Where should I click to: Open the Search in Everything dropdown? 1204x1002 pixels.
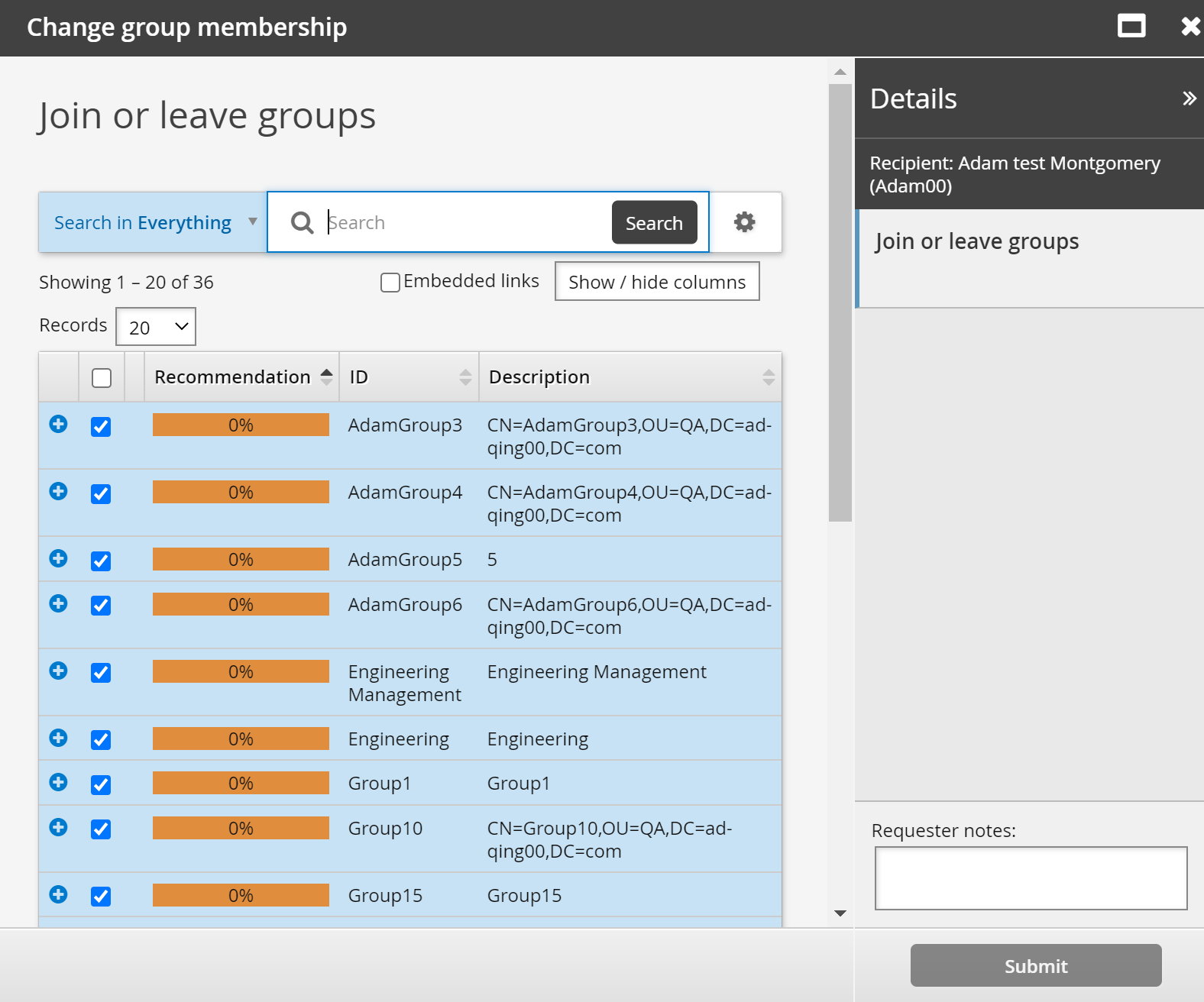click(153, 222)
